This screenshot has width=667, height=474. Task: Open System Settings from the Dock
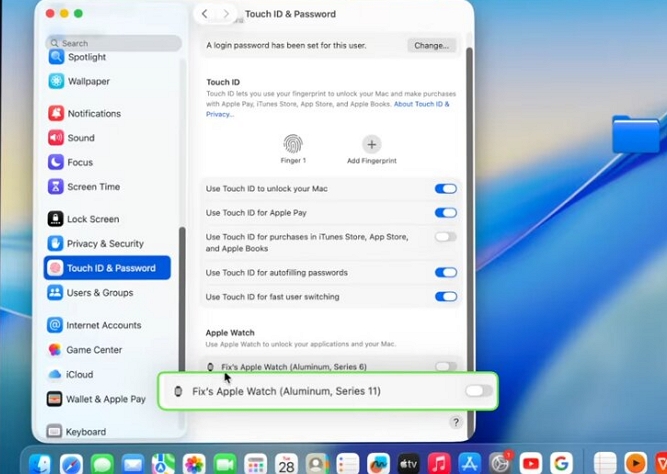[x=500, y=464]
